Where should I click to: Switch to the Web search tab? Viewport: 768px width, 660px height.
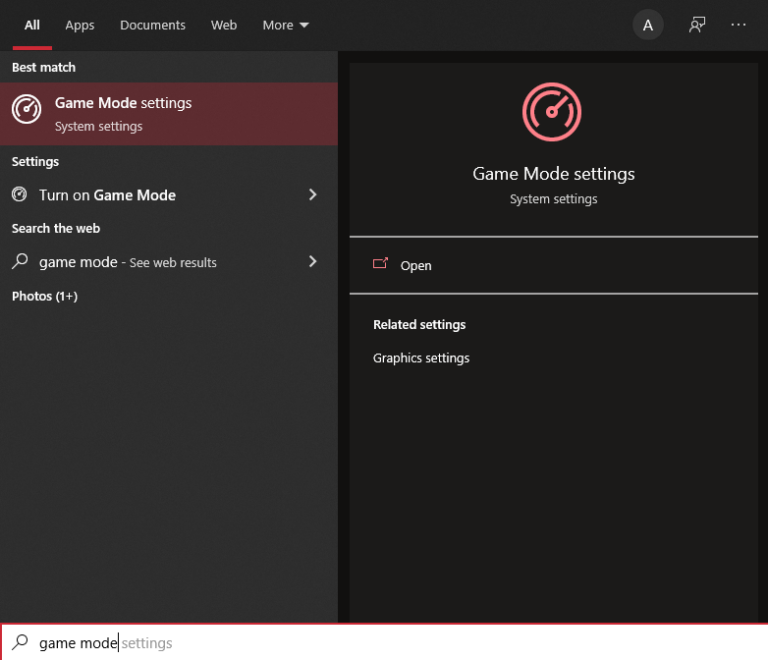224,25
